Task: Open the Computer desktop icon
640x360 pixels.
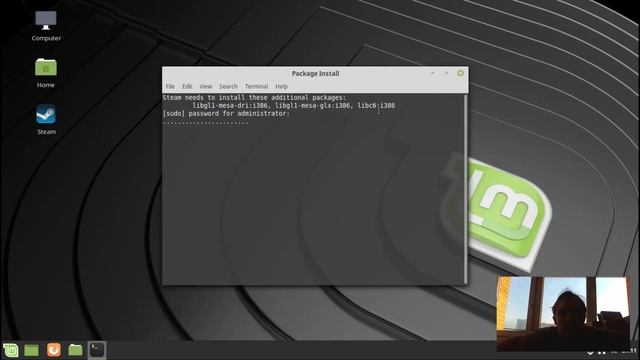Action: [46, 26]
